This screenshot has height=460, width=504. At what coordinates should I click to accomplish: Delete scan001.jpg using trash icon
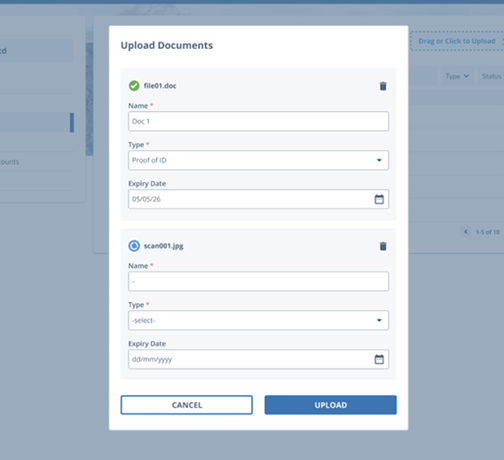tap(383, 246)
